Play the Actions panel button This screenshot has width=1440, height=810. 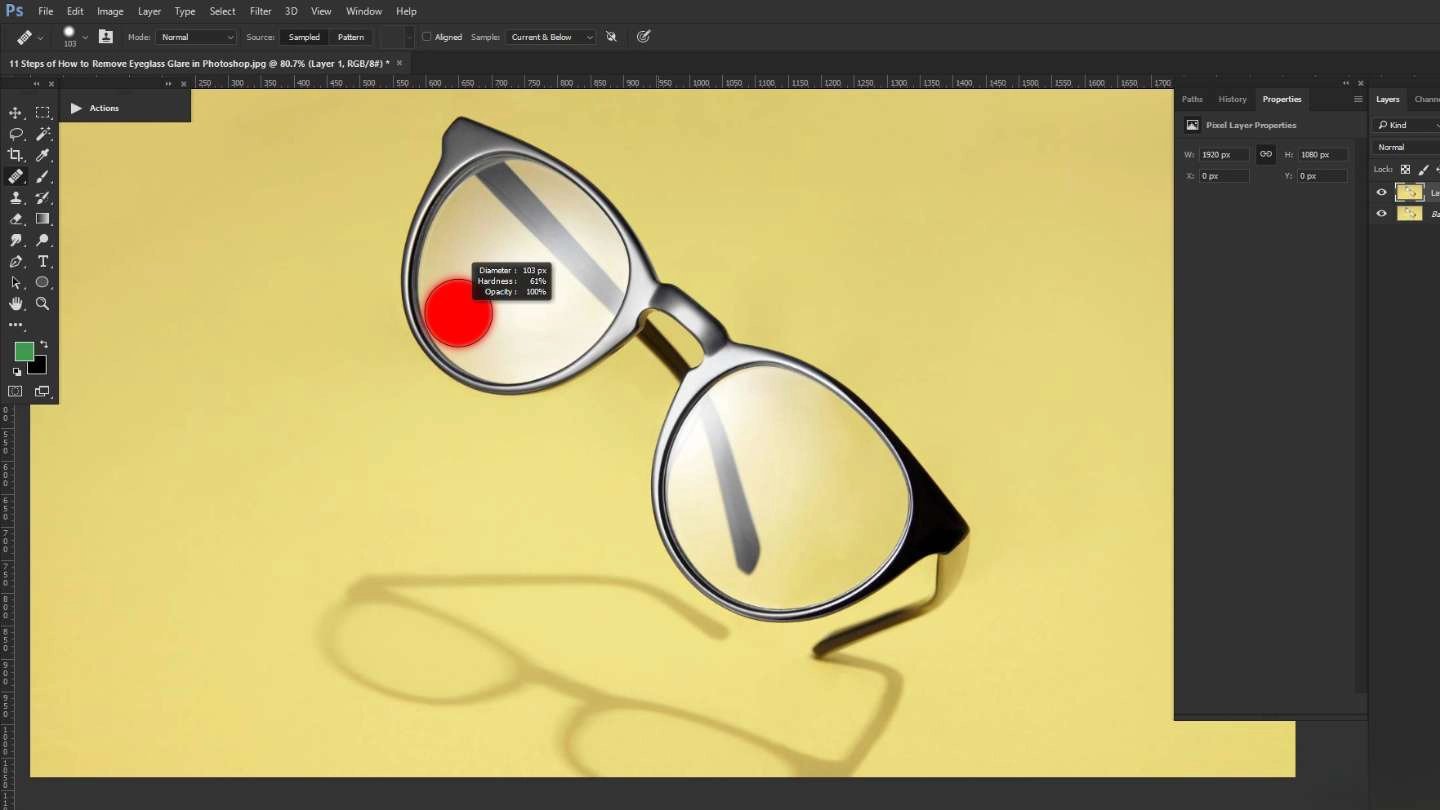tap(76, 108)
